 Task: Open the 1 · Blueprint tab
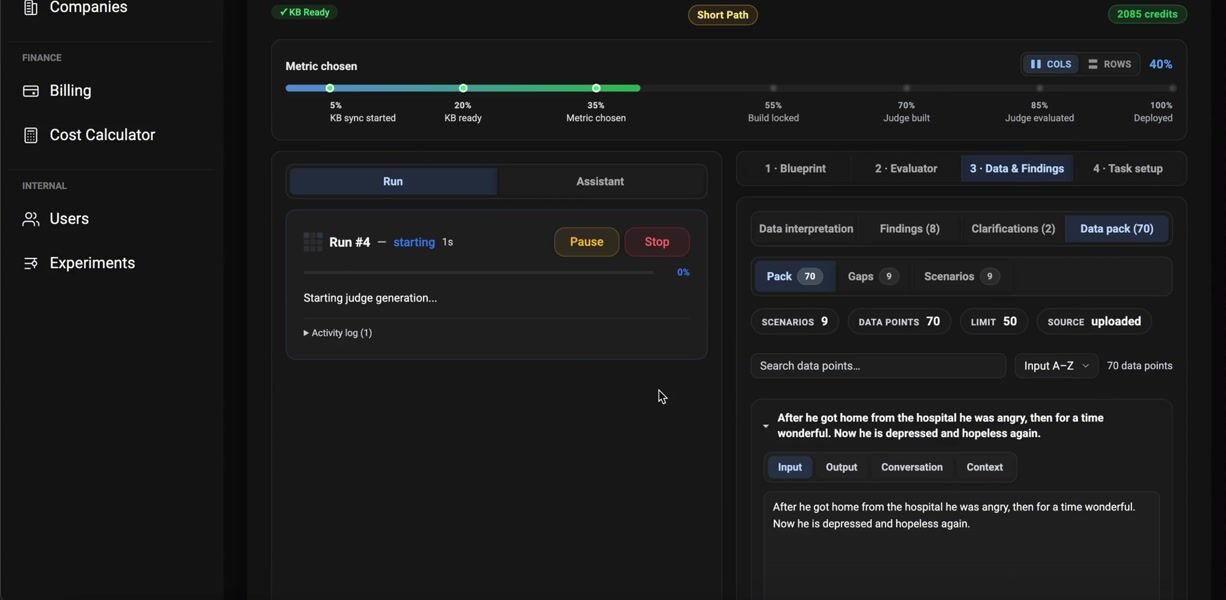(x=795, y=169)
